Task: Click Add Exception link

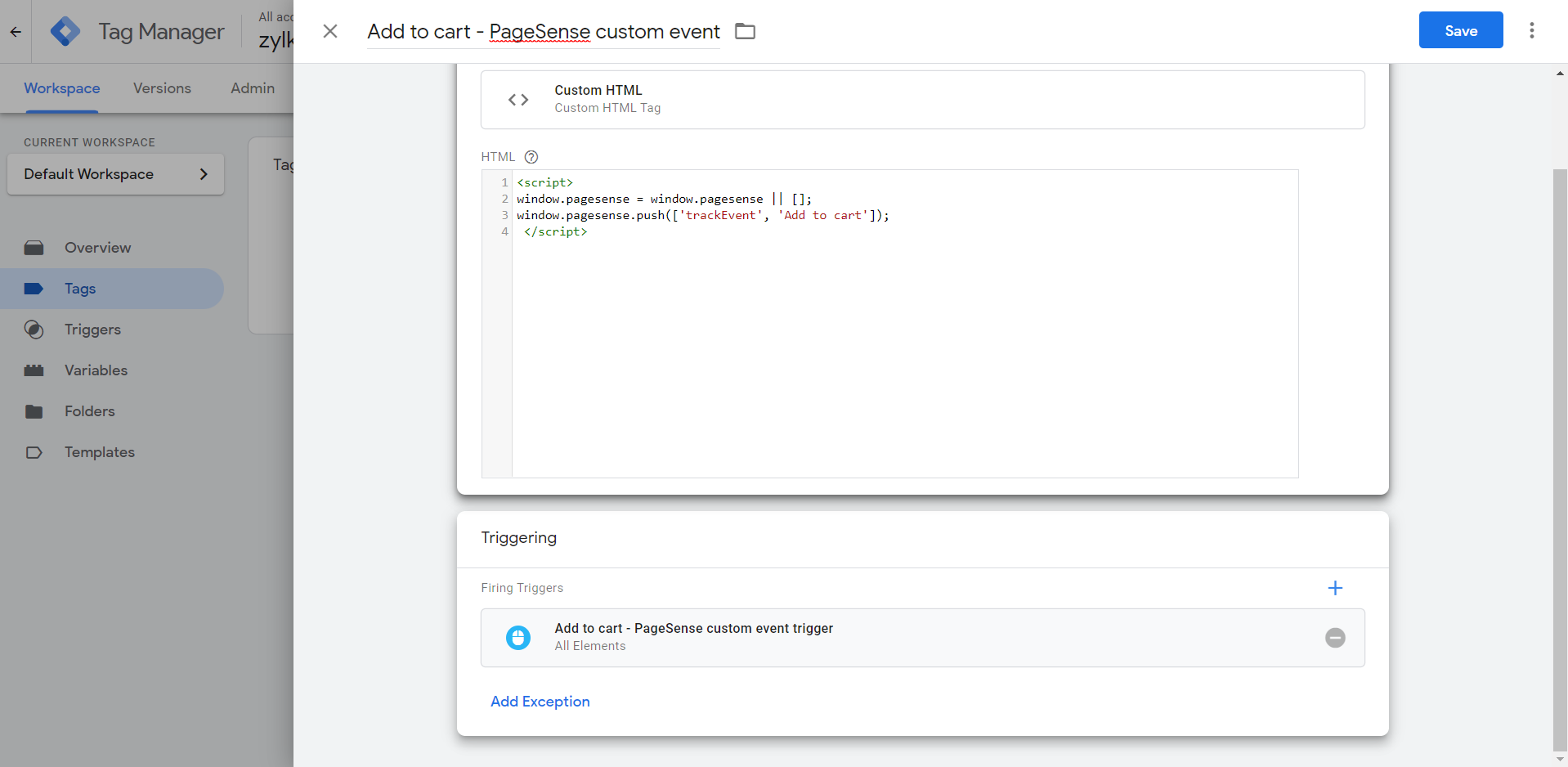Action: click(540, 702)
